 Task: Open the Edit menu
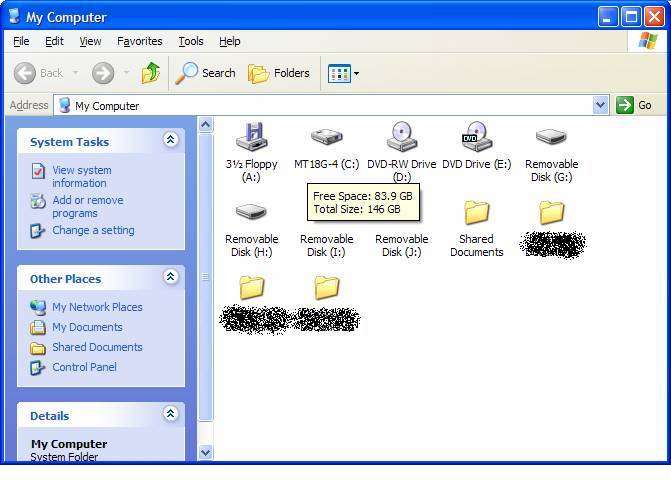coord(54,41)
